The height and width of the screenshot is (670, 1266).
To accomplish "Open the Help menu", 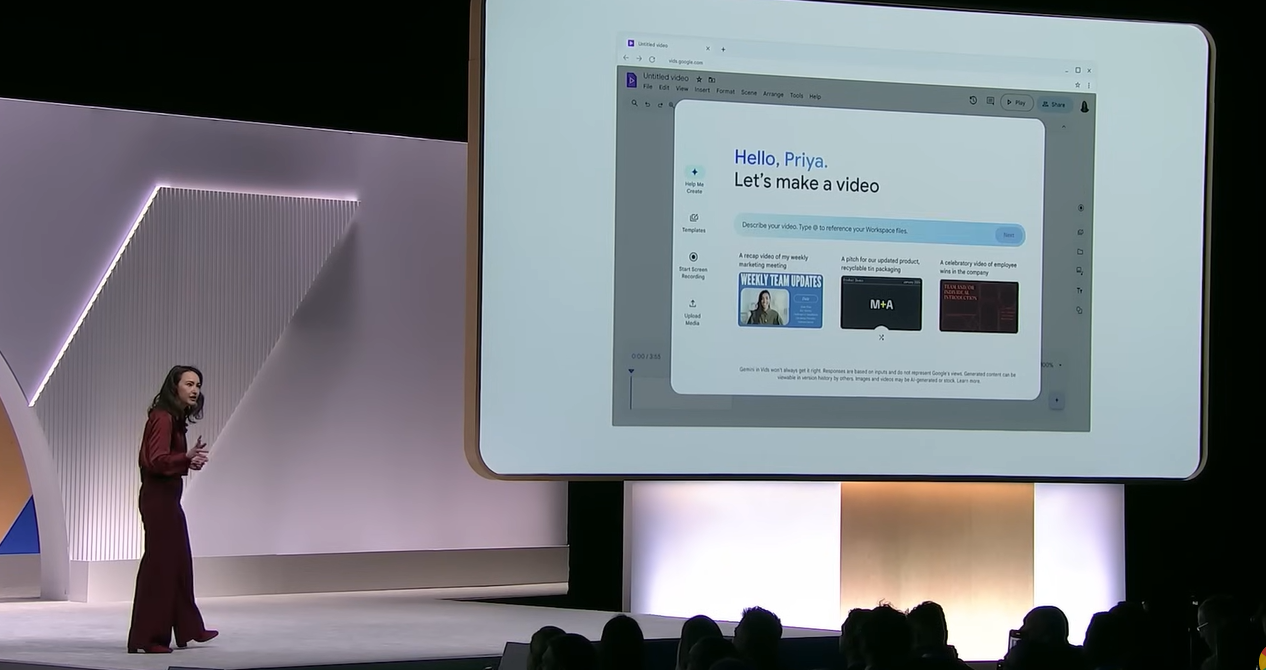I will click(815, 96).
